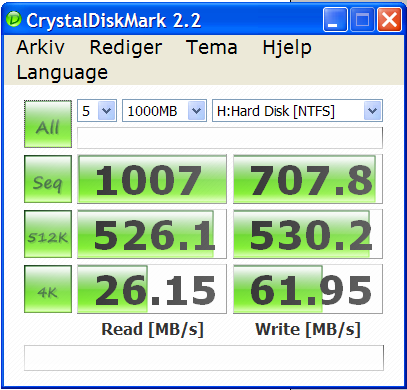Expand the test count dropdown showing 5
This screenshot has height=390, width=407.
tap(107, 111)
